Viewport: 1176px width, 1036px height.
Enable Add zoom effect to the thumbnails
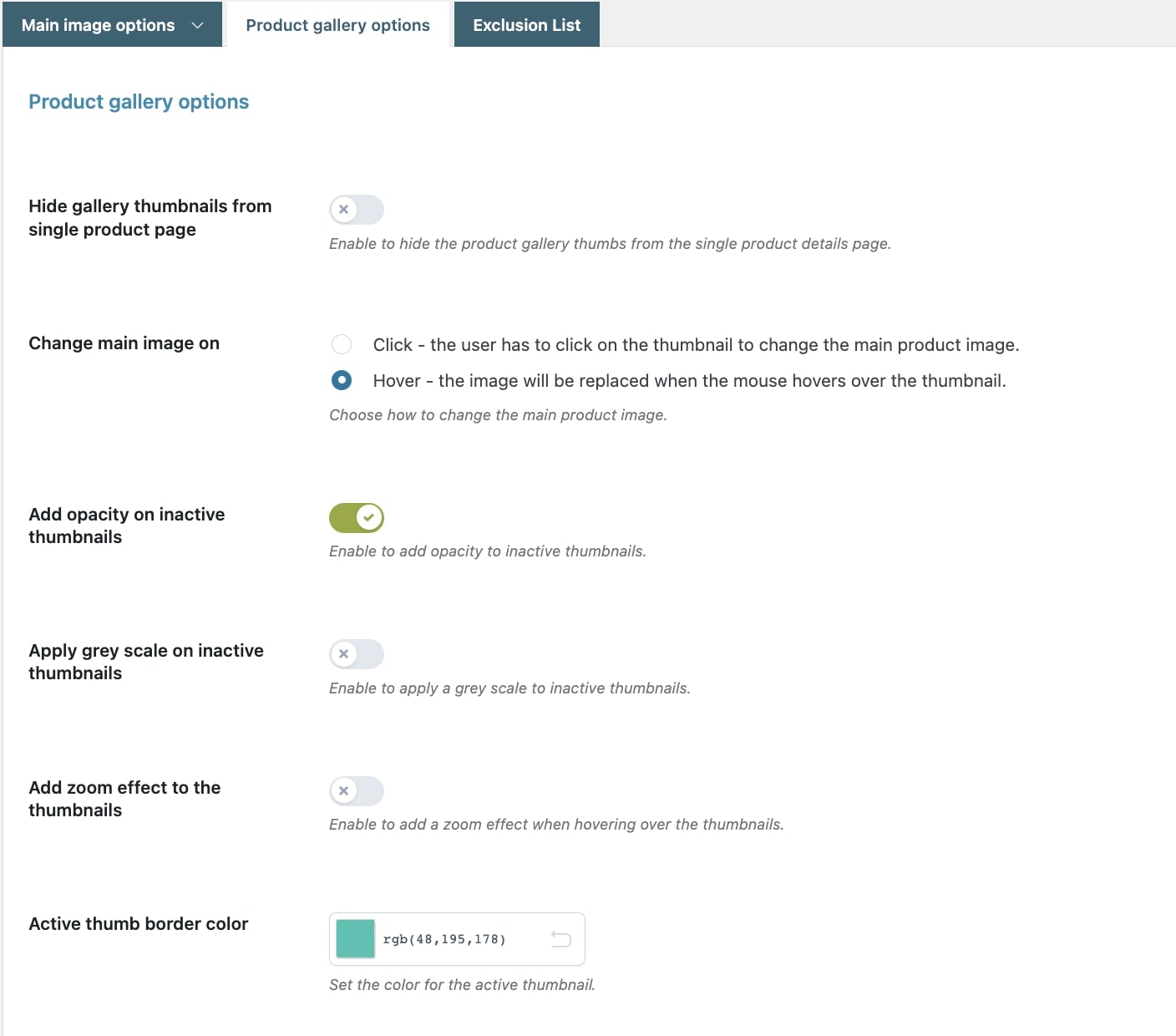(x=357, y=791)
